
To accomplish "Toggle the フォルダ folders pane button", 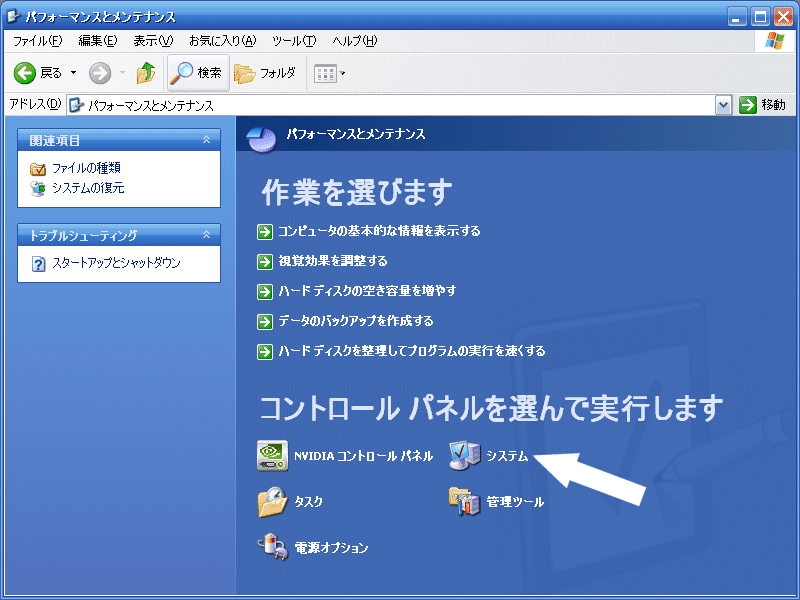I will click(265, 73).
